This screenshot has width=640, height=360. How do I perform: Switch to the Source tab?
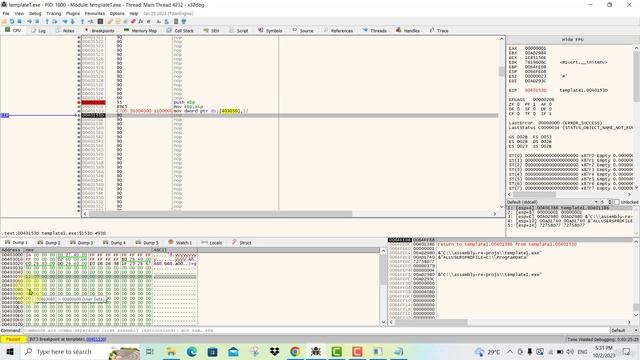coord(303,31)
